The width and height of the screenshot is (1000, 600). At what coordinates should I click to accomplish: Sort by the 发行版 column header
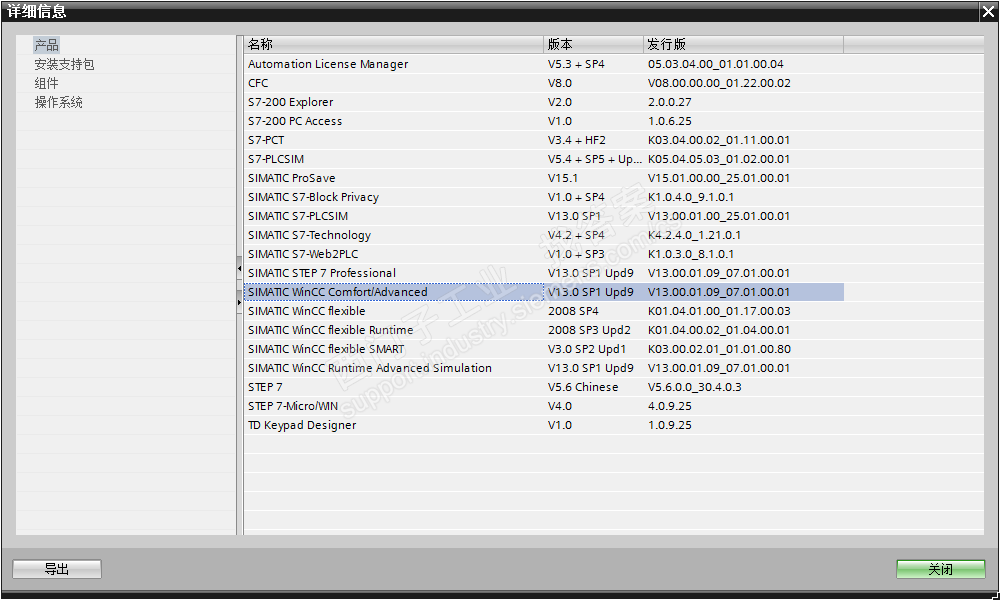tap(743, 44)
